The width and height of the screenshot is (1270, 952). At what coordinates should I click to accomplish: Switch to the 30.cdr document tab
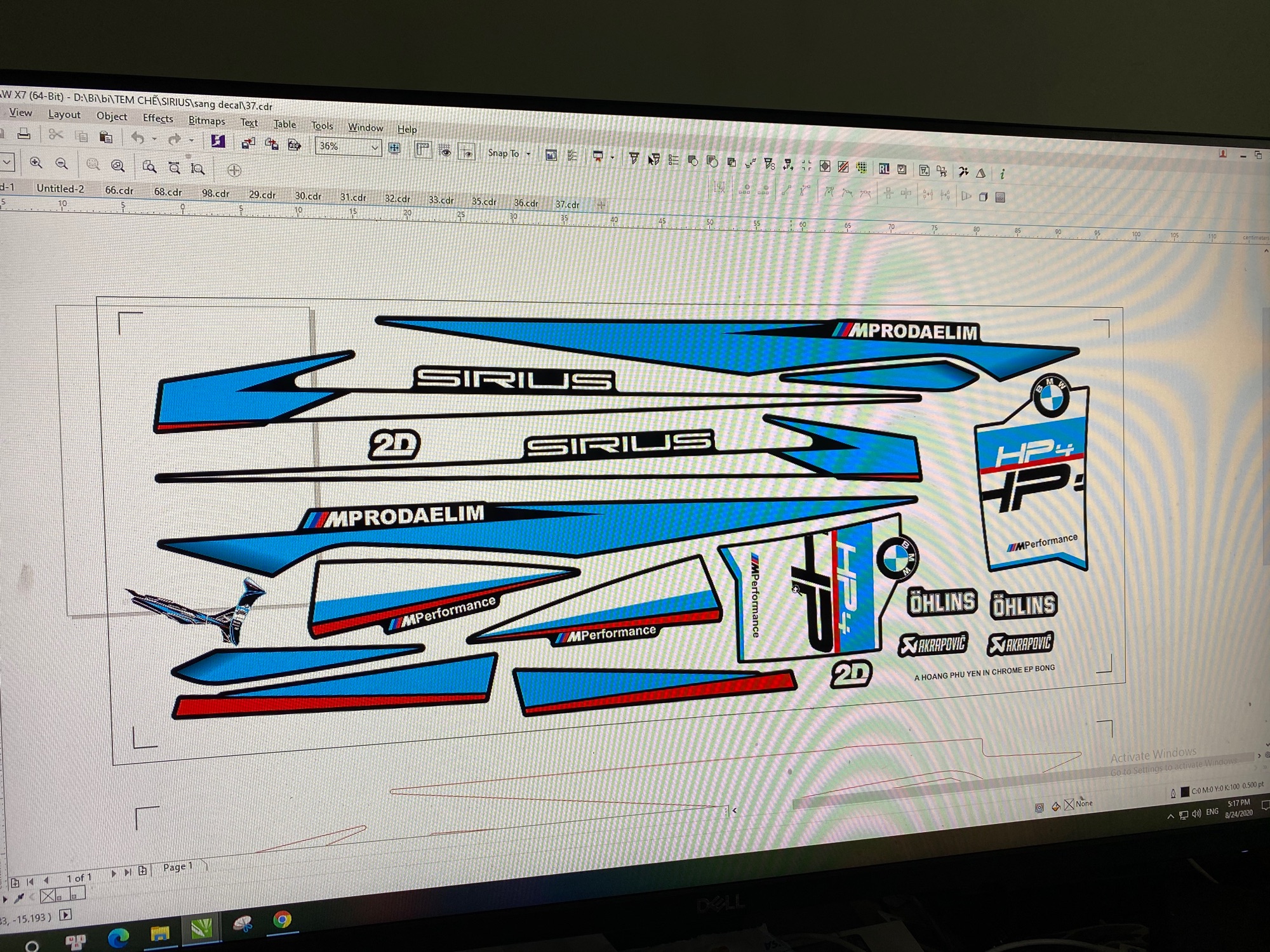click(308, 196)
